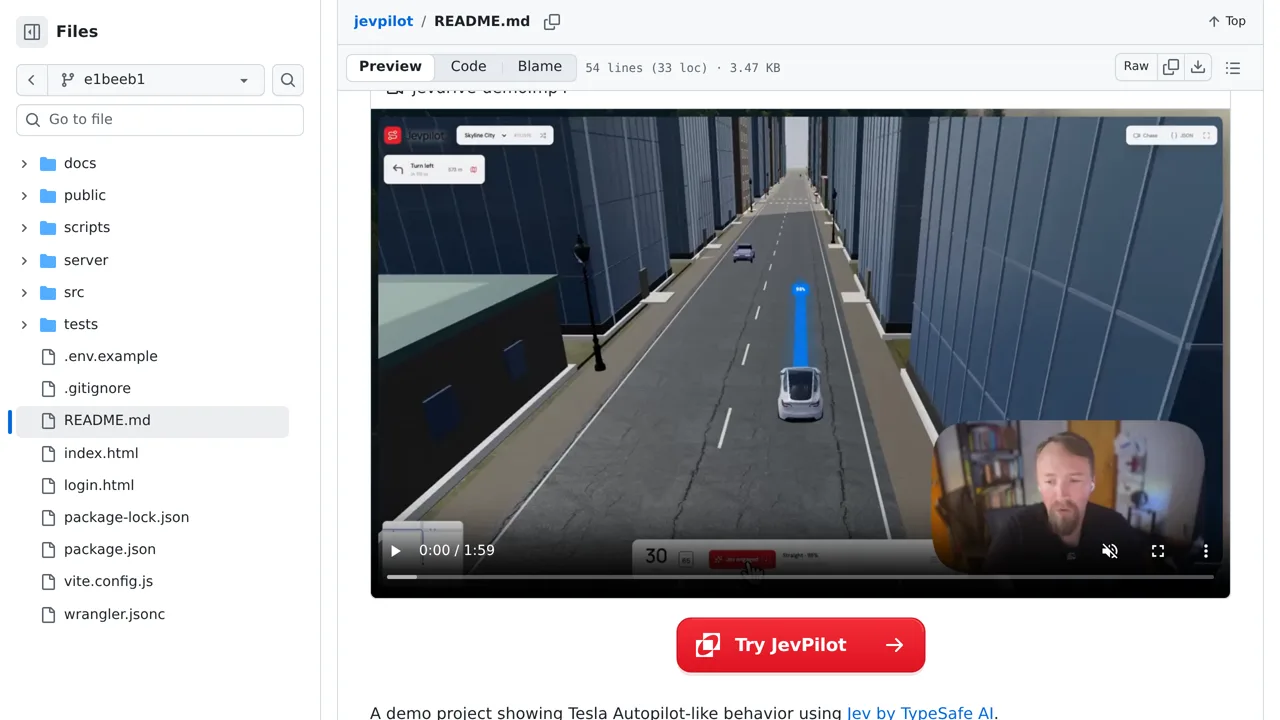Switch to the Blame tab
Screen dimensions: 1280x720
pos(540,67)
